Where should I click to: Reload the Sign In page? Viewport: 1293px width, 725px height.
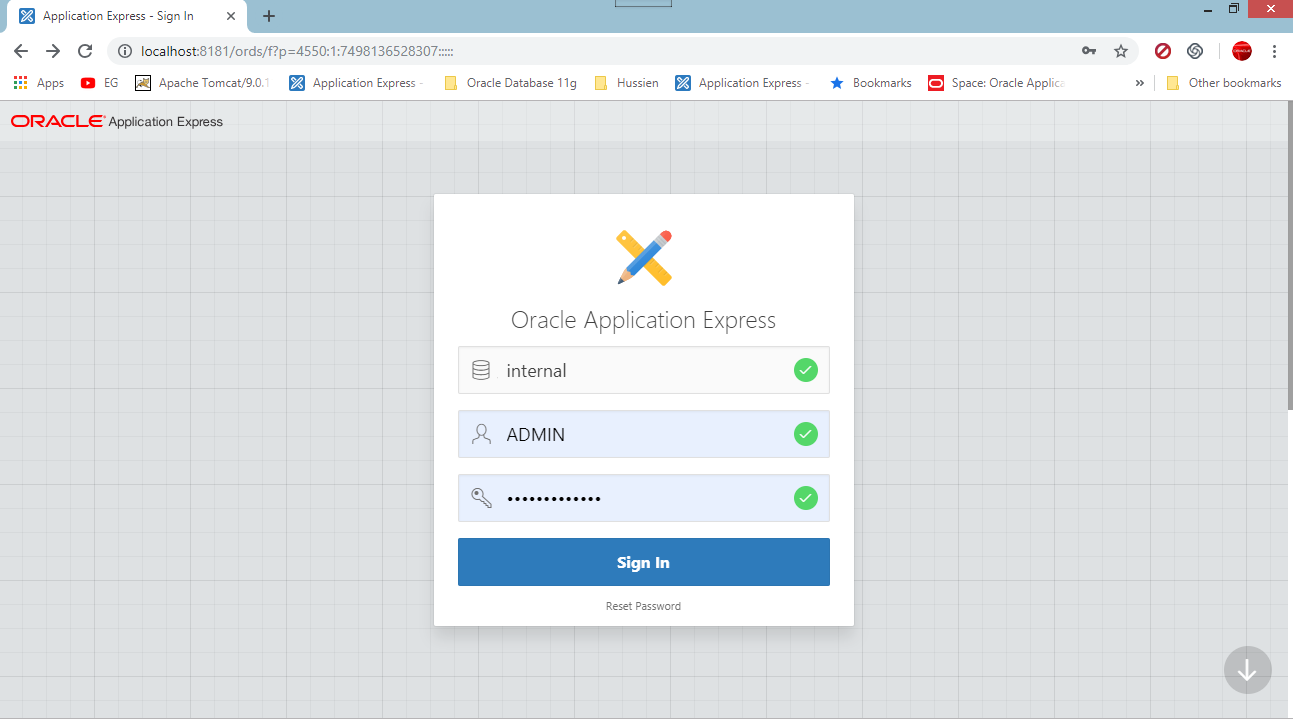(85, 51)
